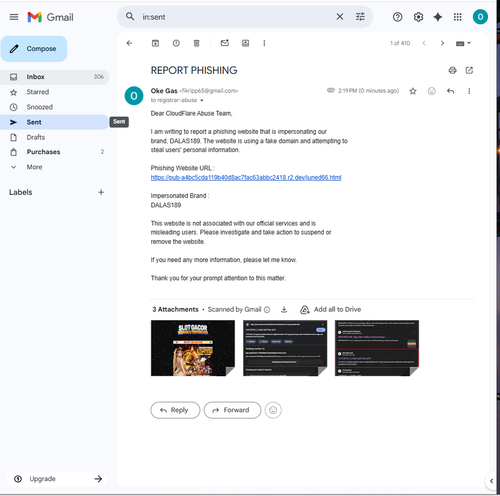The height and width of the screenshot is (496, 500).
Task: Add an emoji reaction in message header
Action: (x=432, y=91)
